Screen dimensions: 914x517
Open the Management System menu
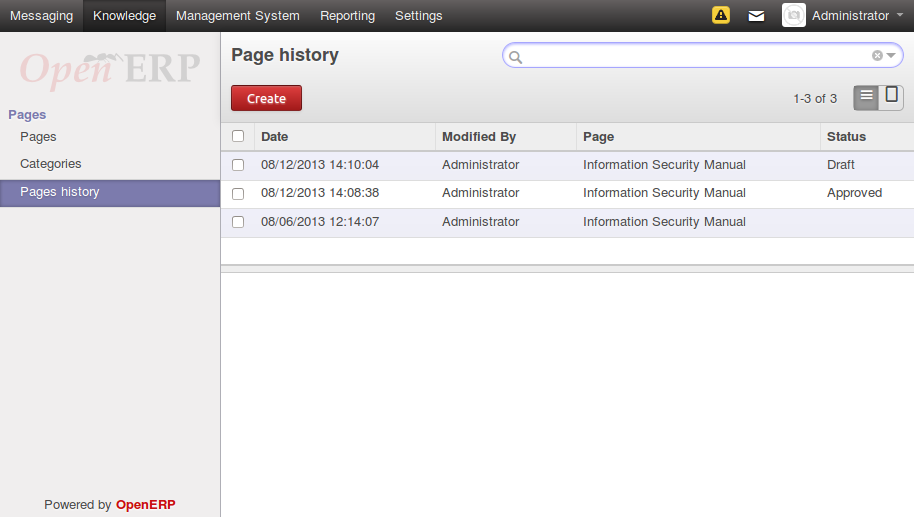click(x=237, y=16)
